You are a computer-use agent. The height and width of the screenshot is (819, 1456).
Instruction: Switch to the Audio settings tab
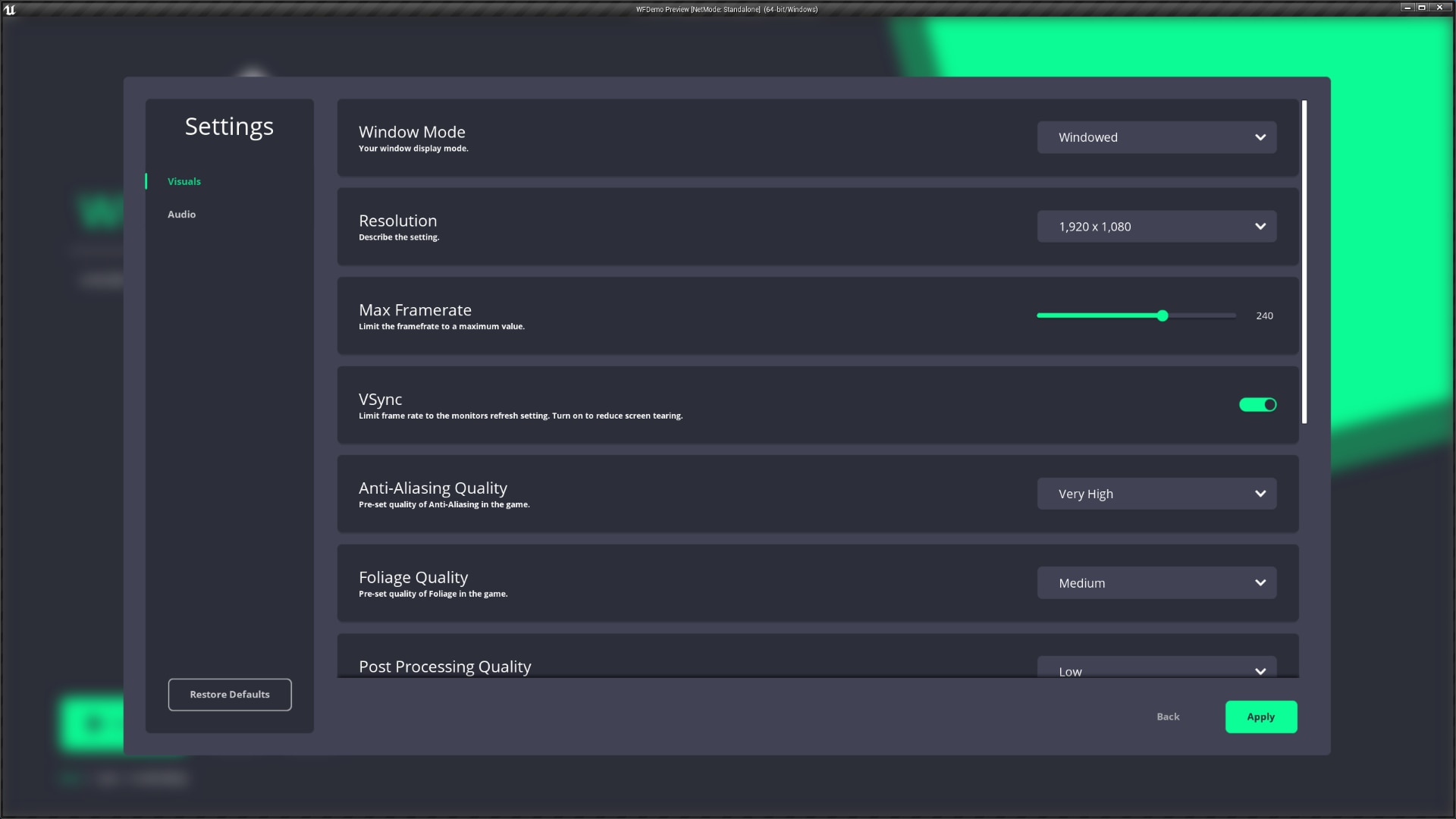click(x=181, y=214)
